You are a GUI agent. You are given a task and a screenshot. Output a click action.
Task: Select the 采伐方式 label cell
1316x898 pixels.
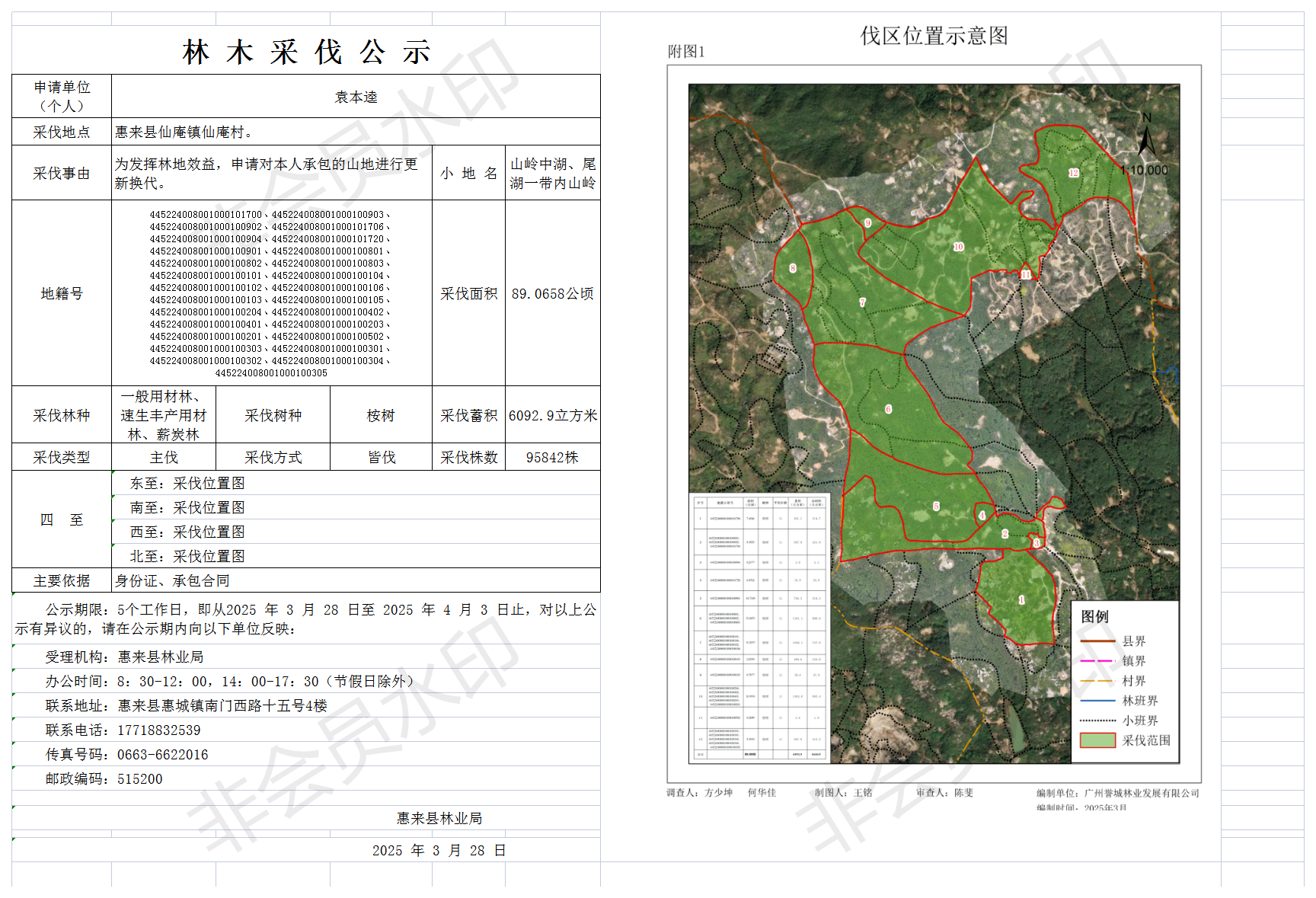pyautogui.click(x=273, y=457)
